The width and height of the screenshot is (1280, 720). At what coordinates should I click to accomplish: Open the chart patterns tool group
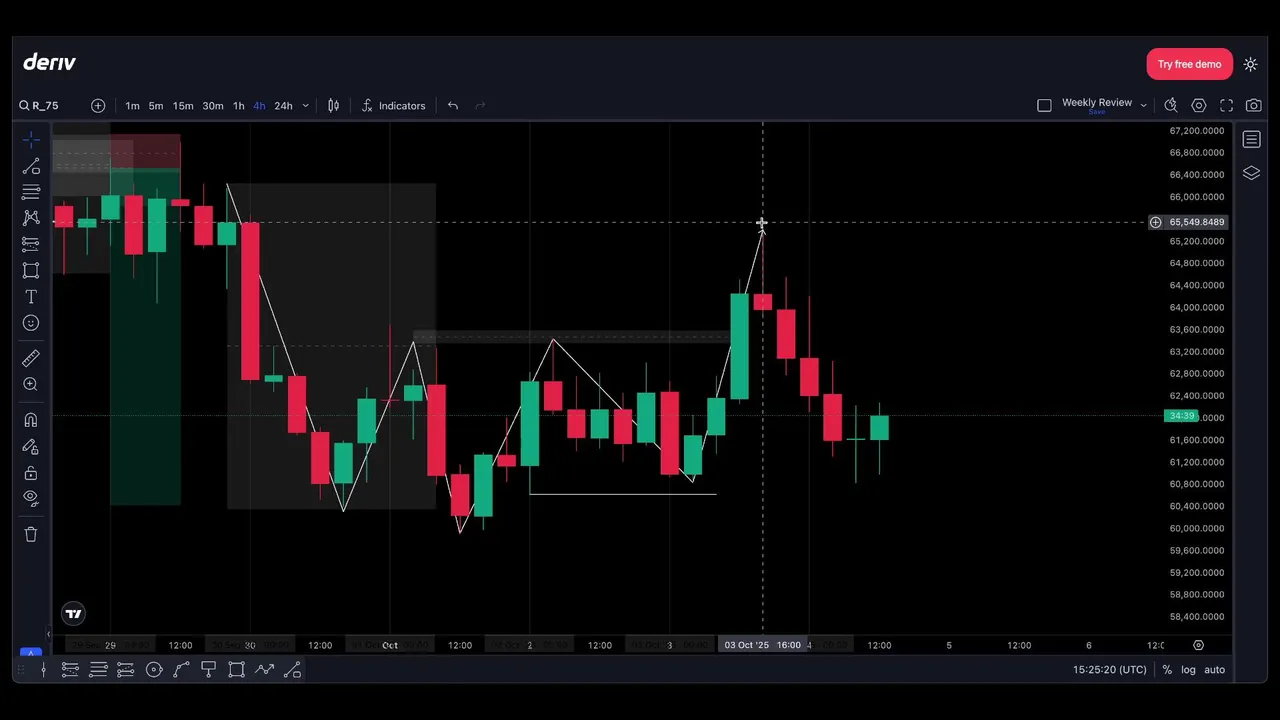[x=31, y=218]
